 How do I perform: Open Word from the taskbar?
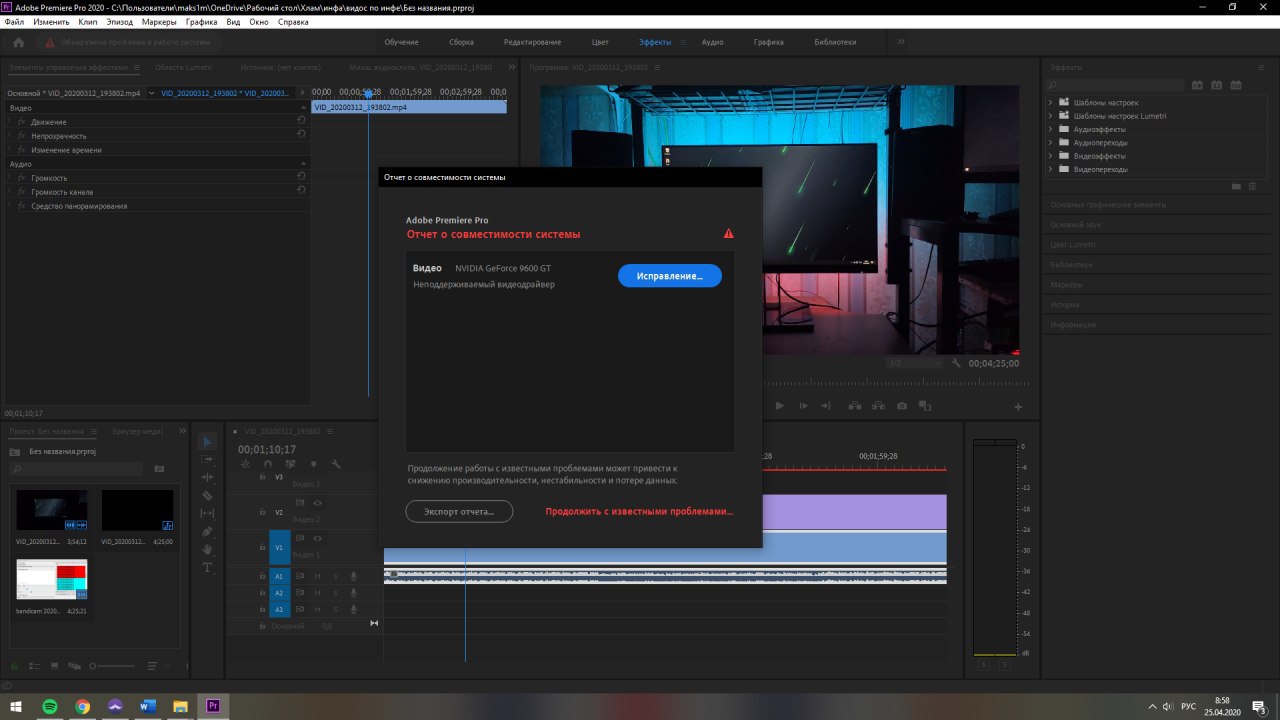(148, 706)
